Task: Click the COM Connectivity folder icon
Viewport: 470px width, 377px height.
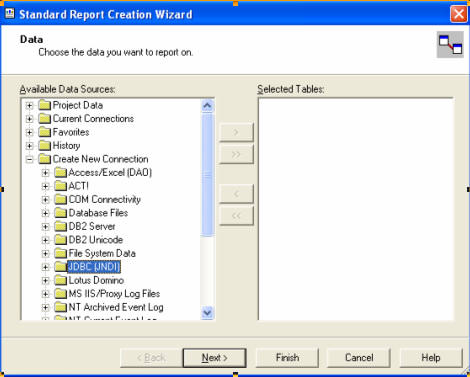Action: point(60,199)
